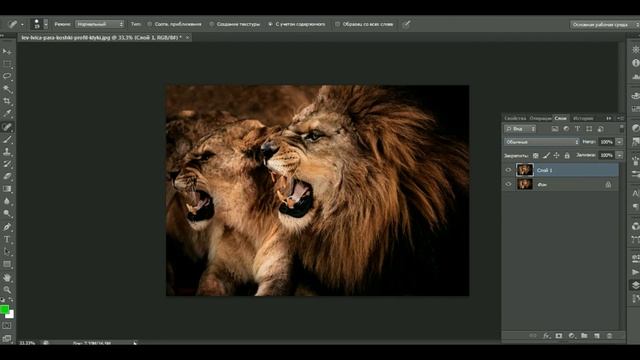Select the Gradient tool
This screenshot has height=360, width=640.
pyautogui.click(x=7, y=189)
